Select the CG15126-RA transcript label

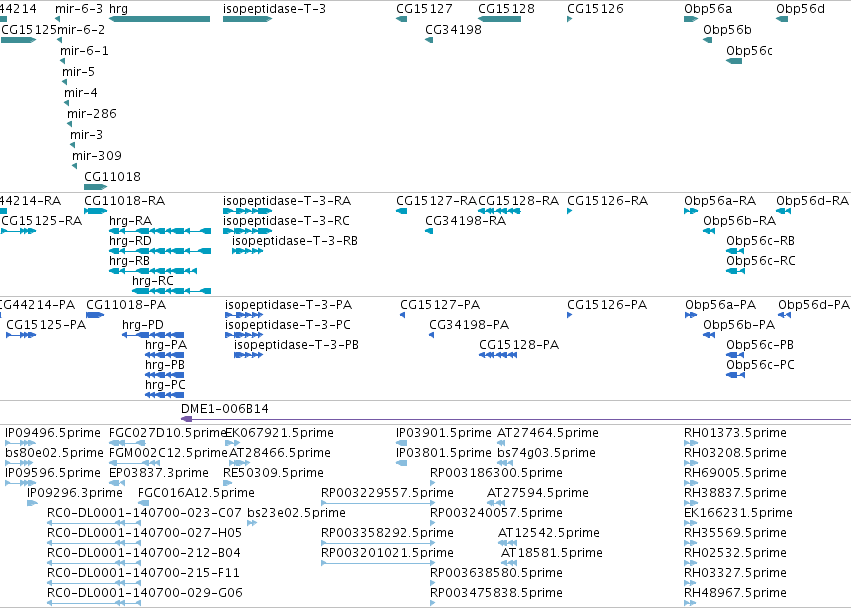pos(607,201)
